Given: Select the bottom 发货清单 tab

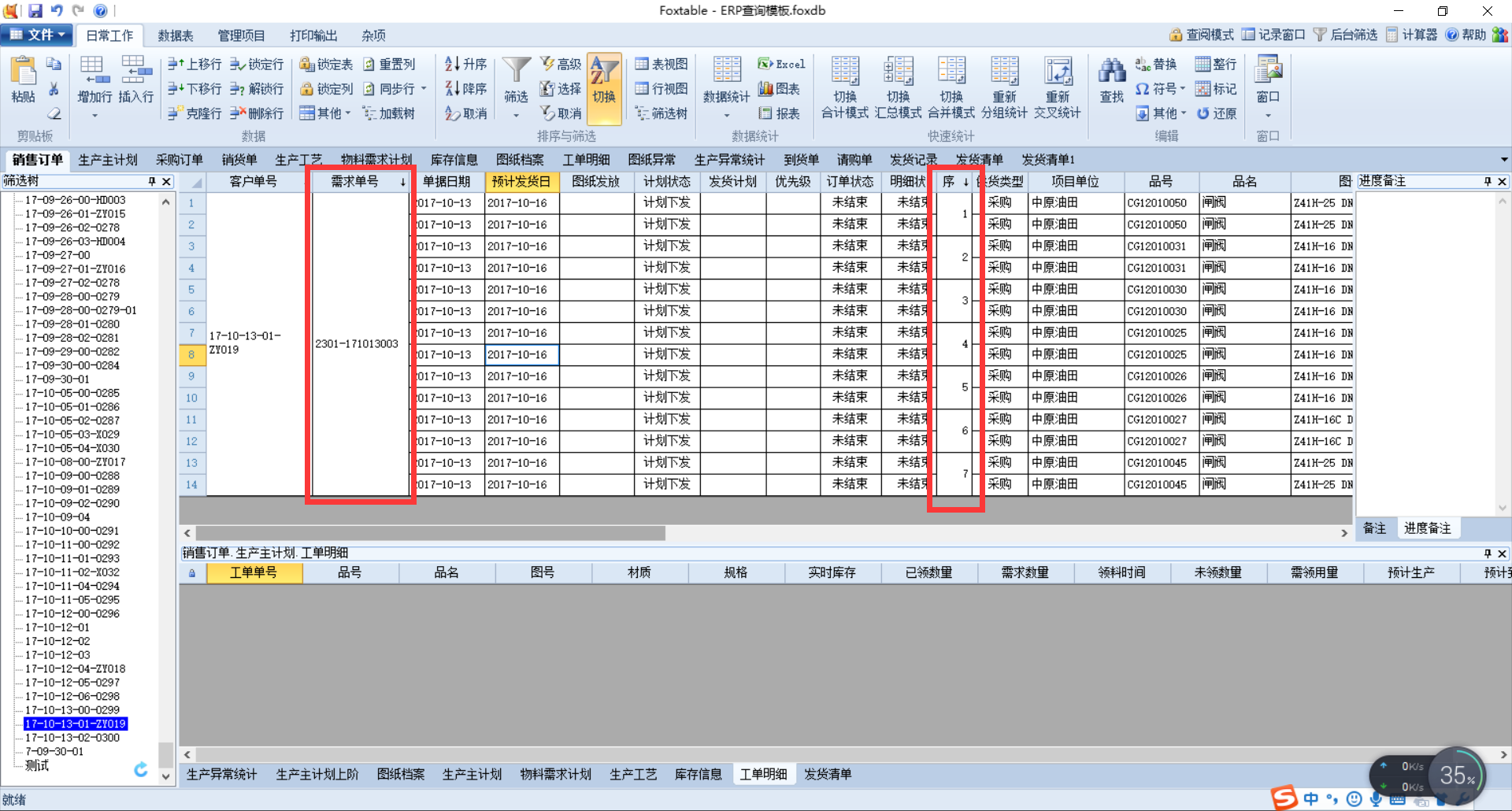Looking at the screenshot, I should [828, 774].
